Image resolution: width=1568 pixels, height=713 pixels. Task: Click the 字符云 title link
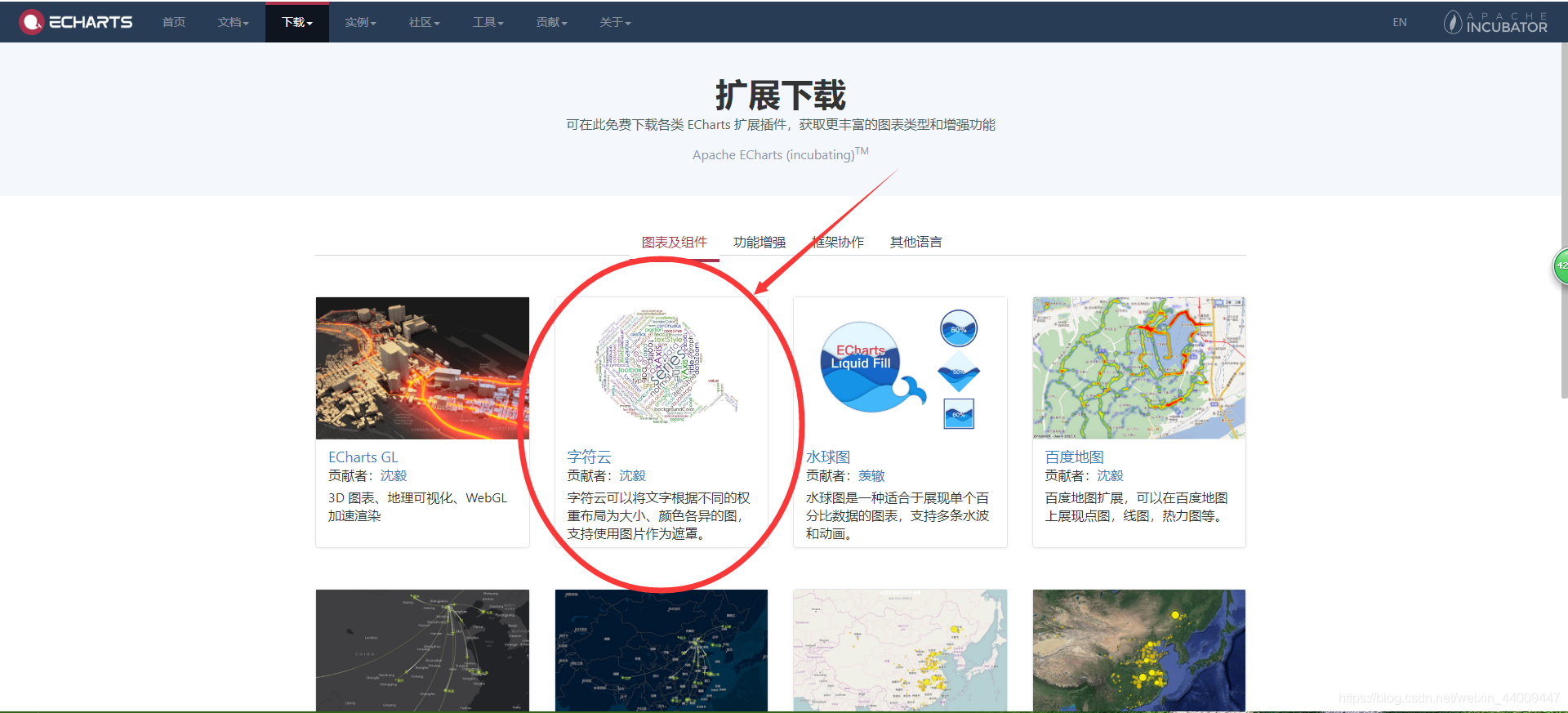pyautogui.click(x=589, y=457)
